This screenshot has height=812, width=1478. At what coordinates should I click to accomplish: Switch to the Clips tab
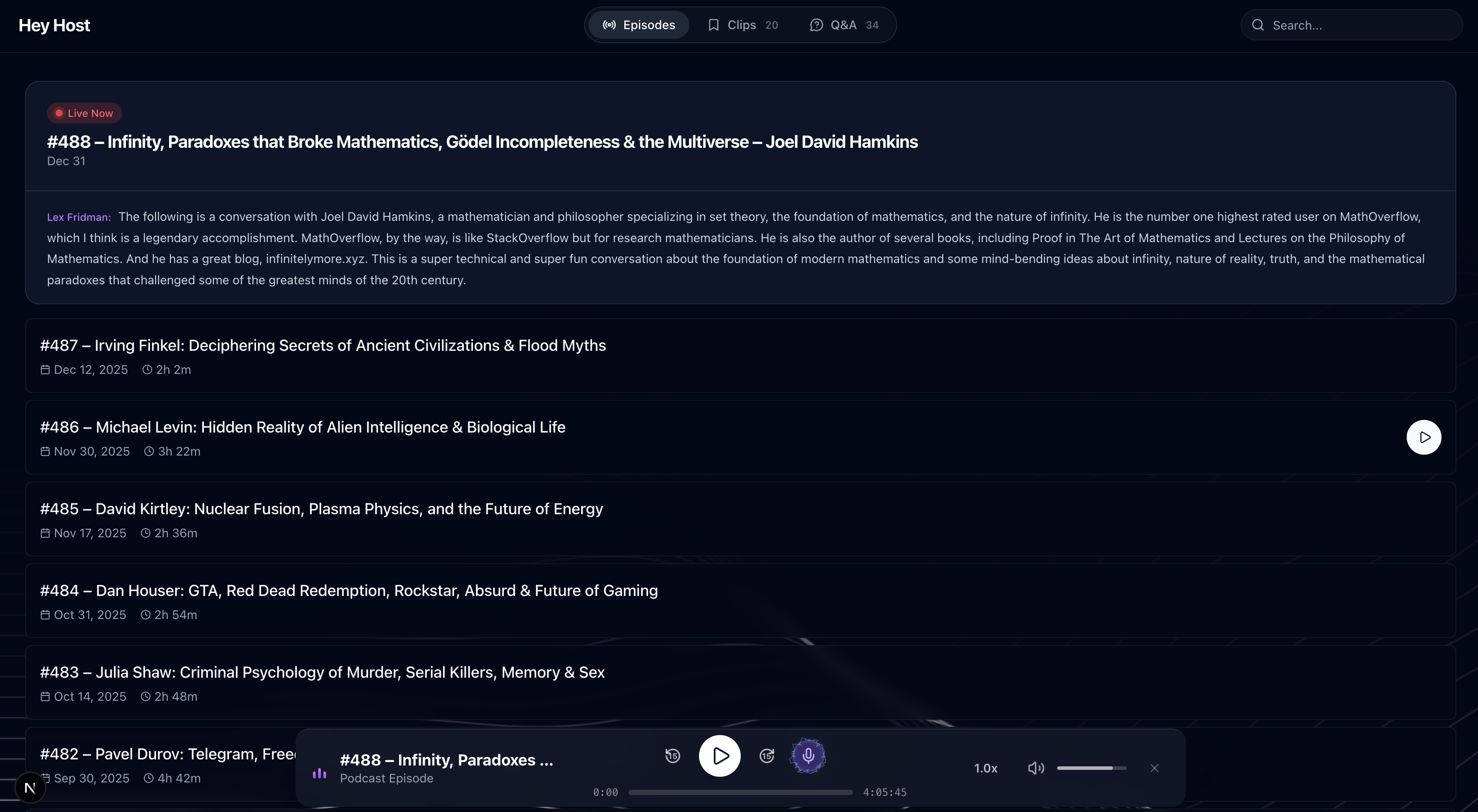point(742,25)
